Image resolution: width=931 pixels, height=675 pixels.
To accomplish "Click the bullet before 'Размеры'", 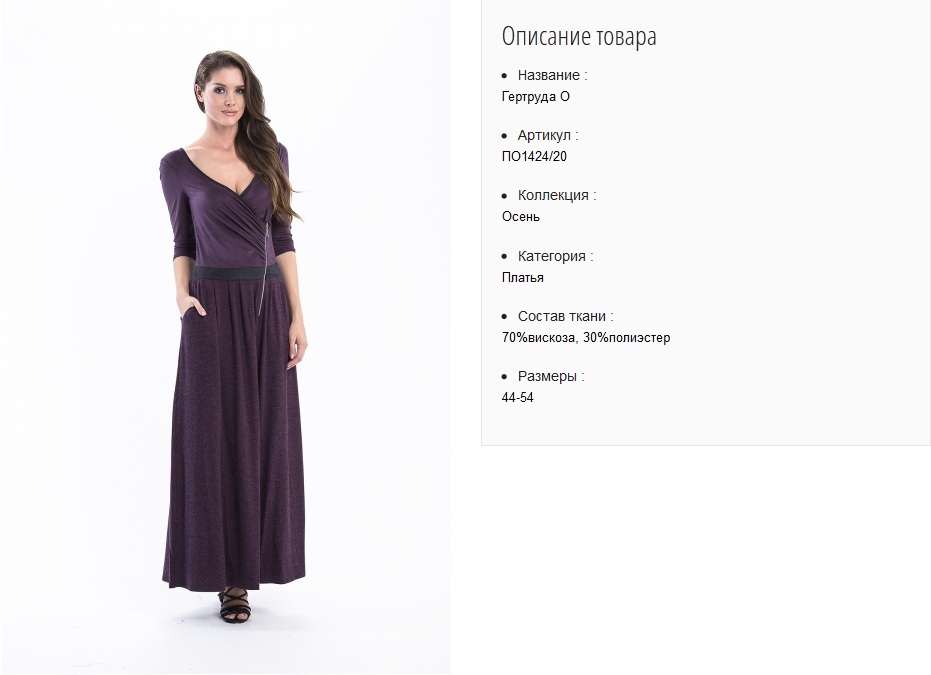I will tap(505, 376).
